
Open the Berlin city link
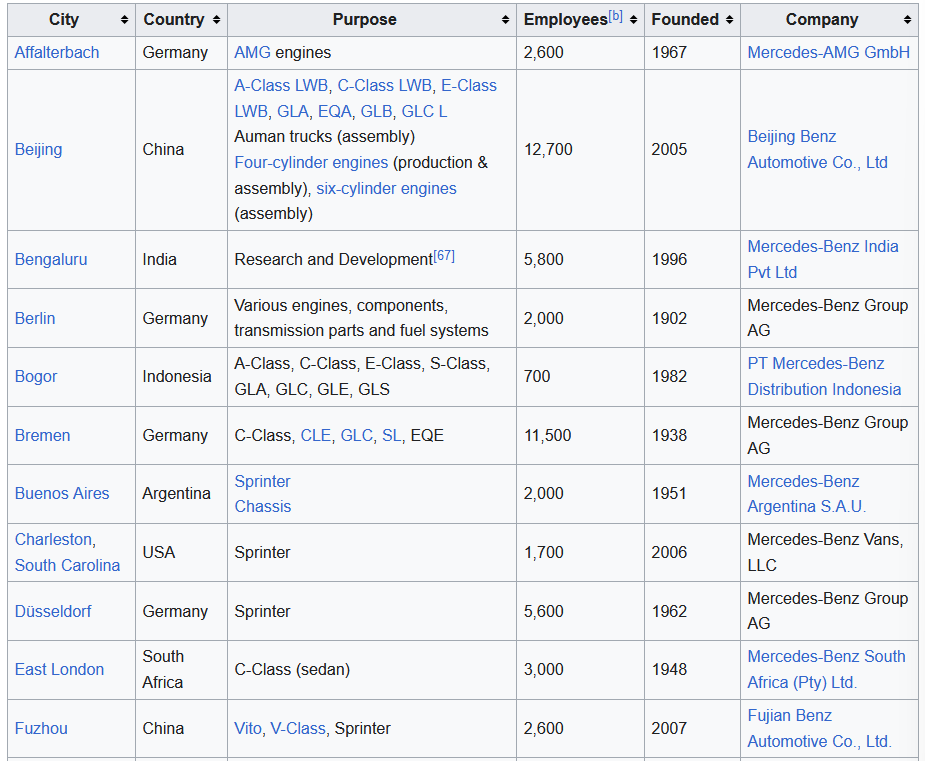(35, 319)
